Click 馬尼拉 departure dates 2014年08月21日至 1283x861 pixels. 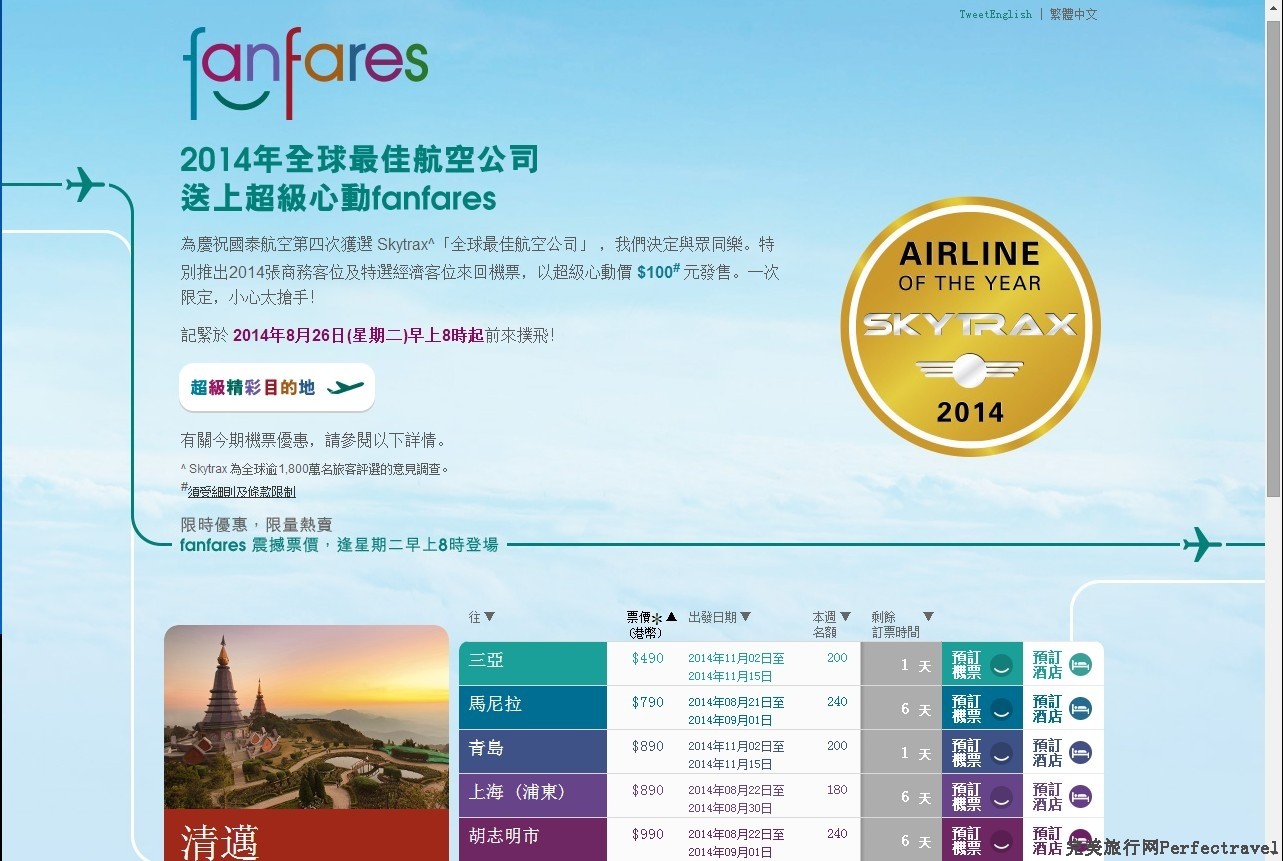[x=736, y=702]
